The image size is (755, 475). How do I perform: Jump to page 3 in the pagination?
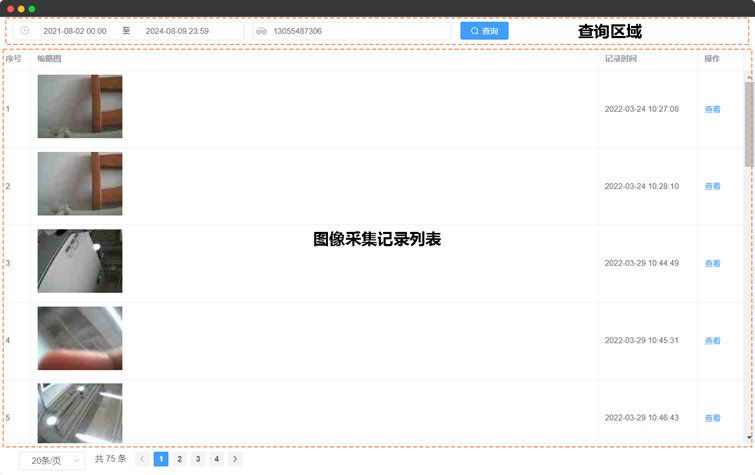tap(197, 459)
